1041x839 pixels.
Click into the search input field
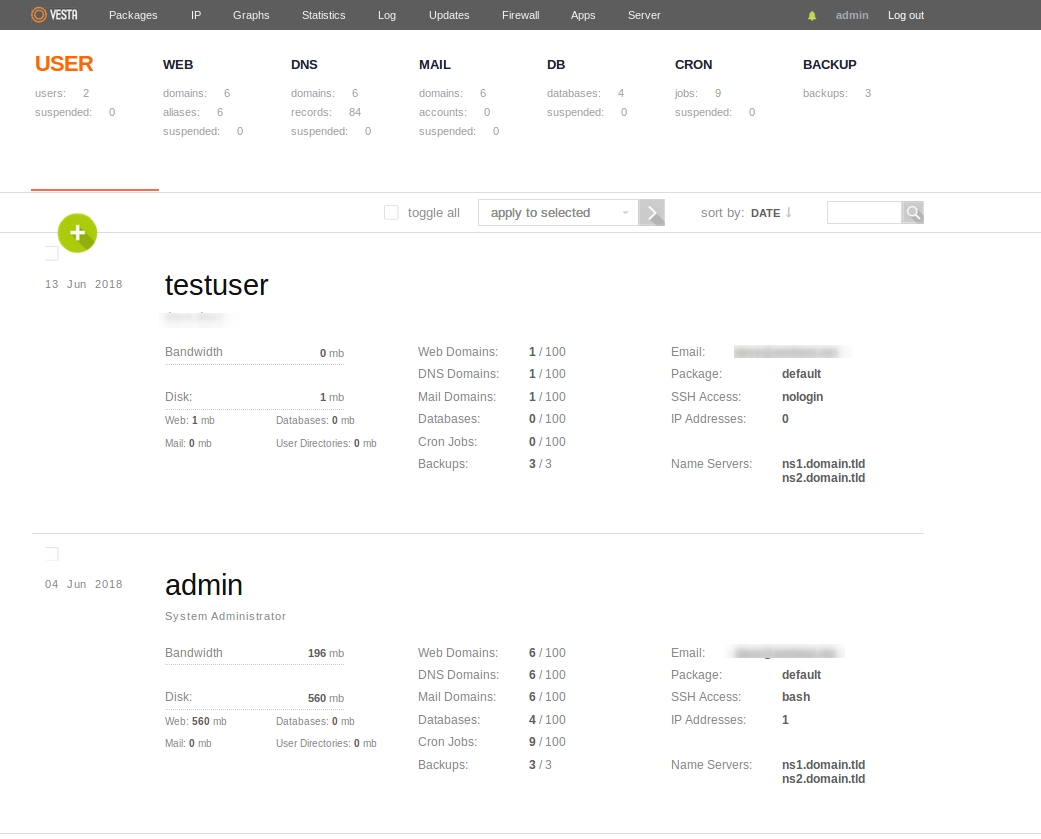pyautogui.click(x=864, y=212)
